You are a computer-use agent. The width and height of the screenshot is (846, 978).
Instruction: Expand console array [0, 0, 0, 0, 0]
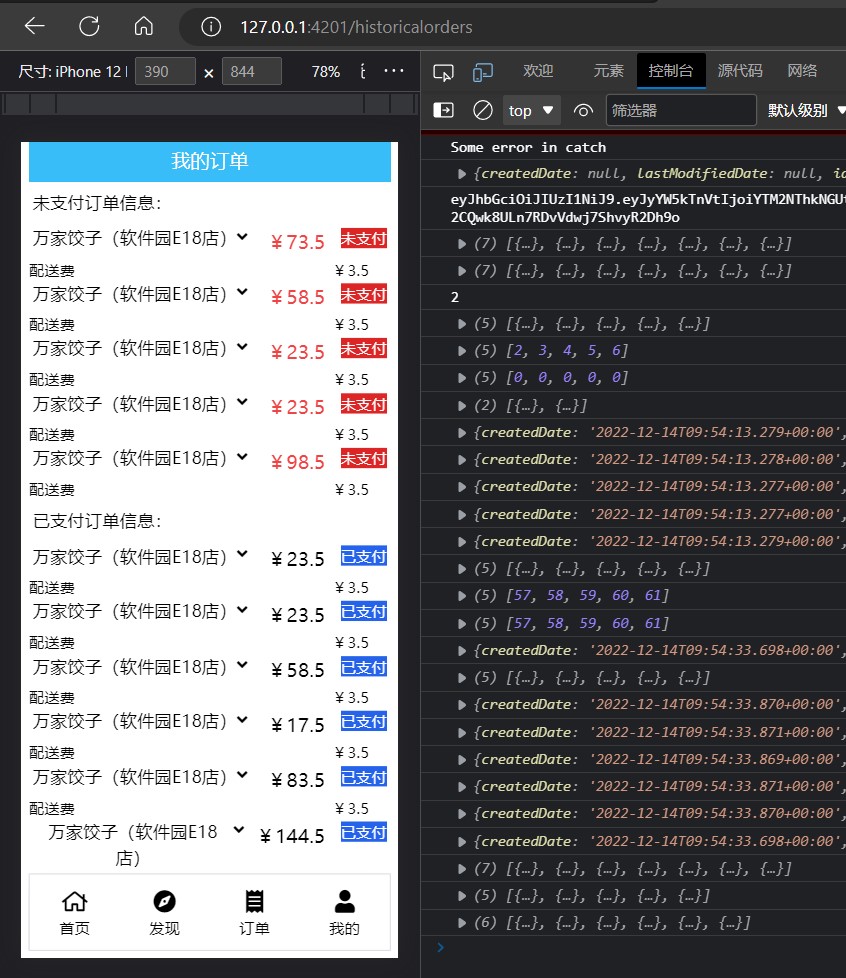462,378
